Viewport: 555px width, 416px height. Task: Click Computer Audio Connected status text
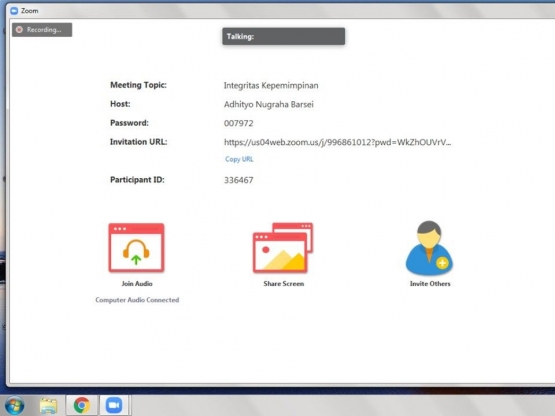point(137,300)
